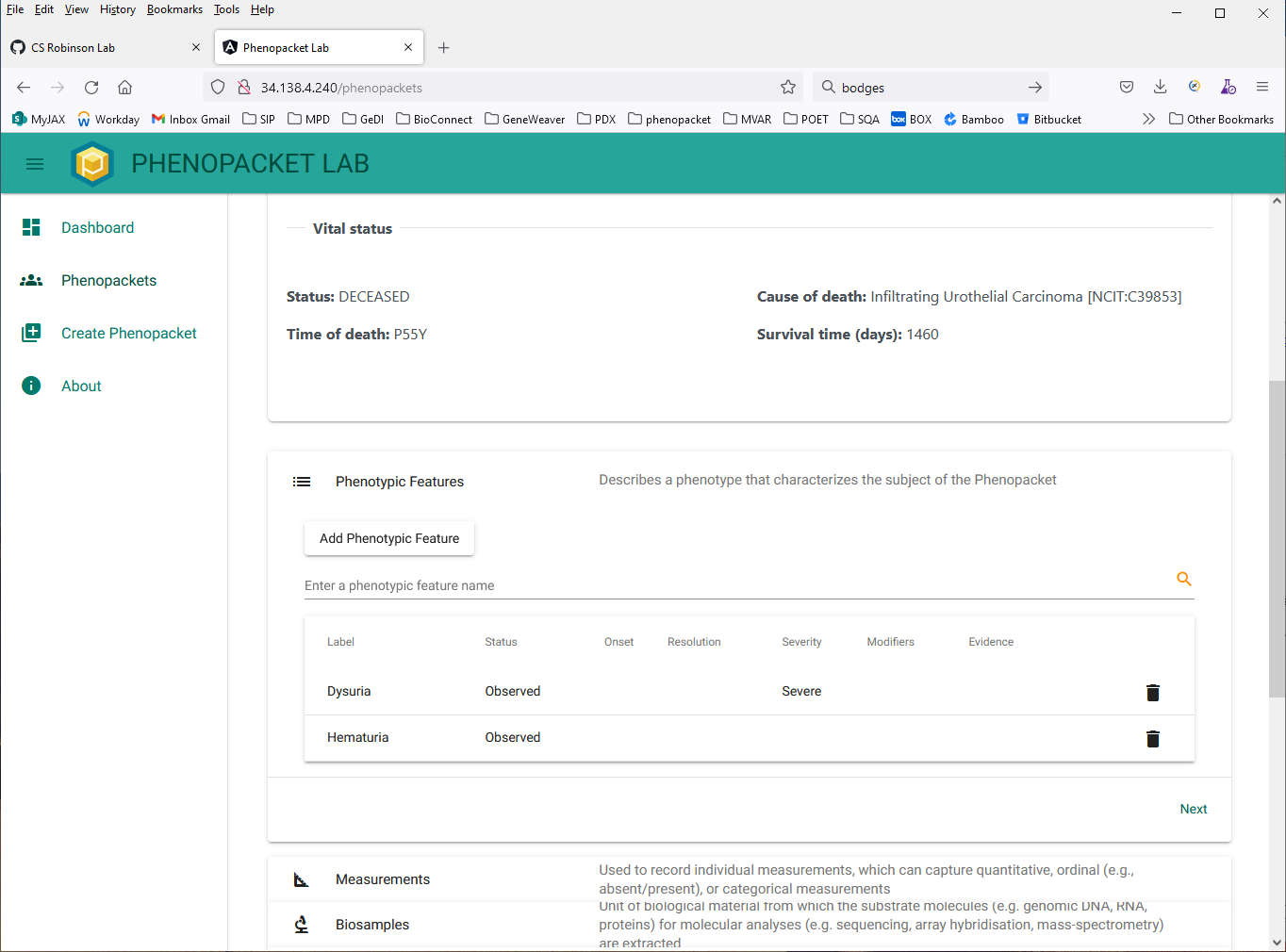Show overflowing bookmarks via the chevron arrows
1286x952 pixels.
coord(1148,119)
